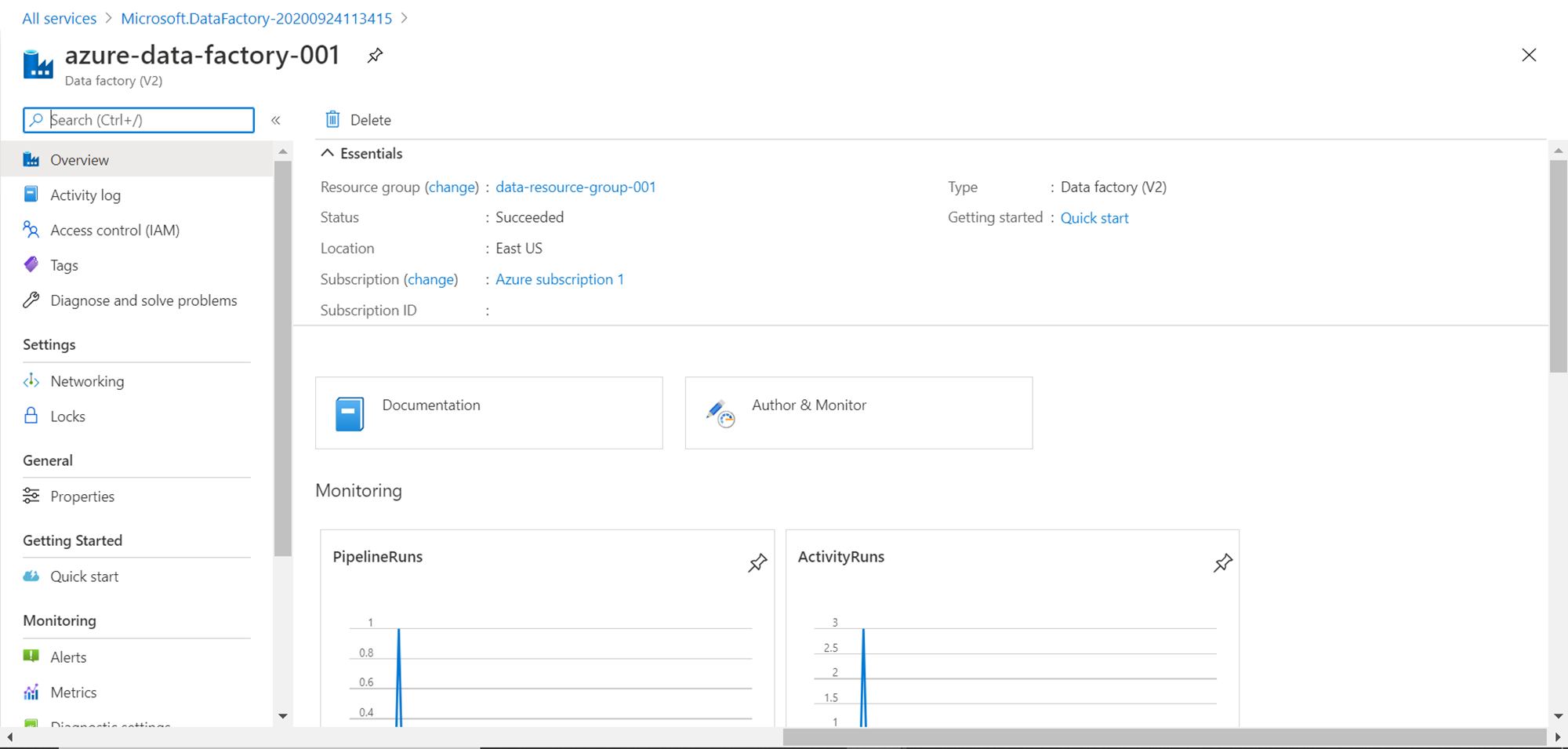Open Quick start under Getting Started
Image resolution: width=1568 pixels, height=749 pixels.
[84, 576]
